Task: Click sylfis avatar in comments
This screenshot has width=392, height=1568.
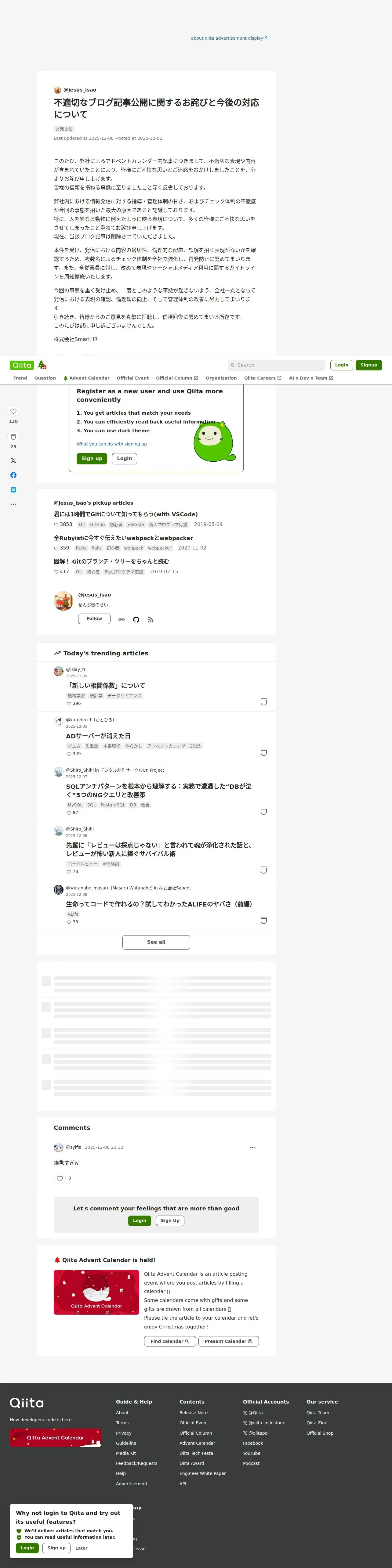Action: click(x=58, y=1148)
